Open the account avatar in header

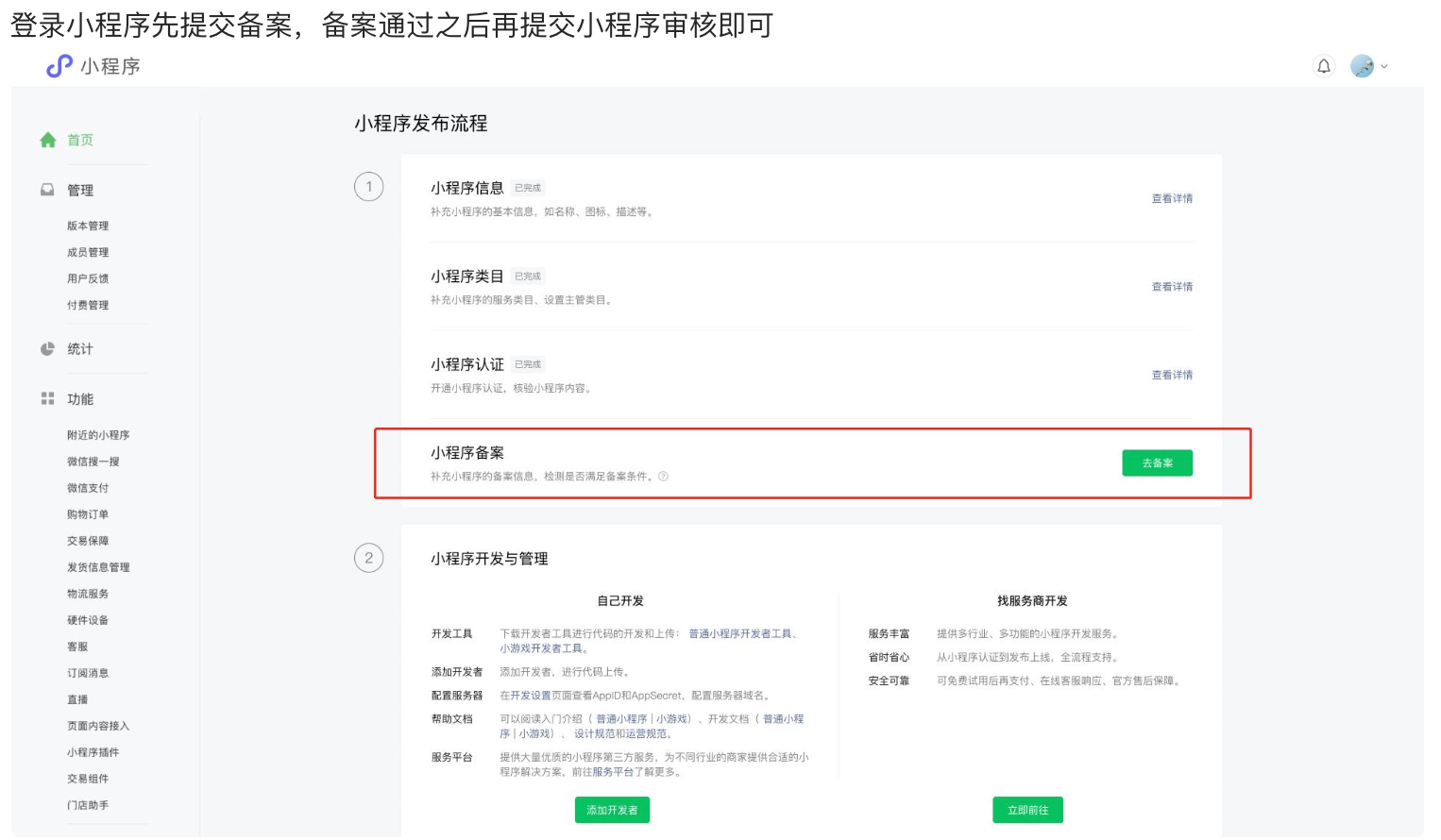pos(1362,66)
